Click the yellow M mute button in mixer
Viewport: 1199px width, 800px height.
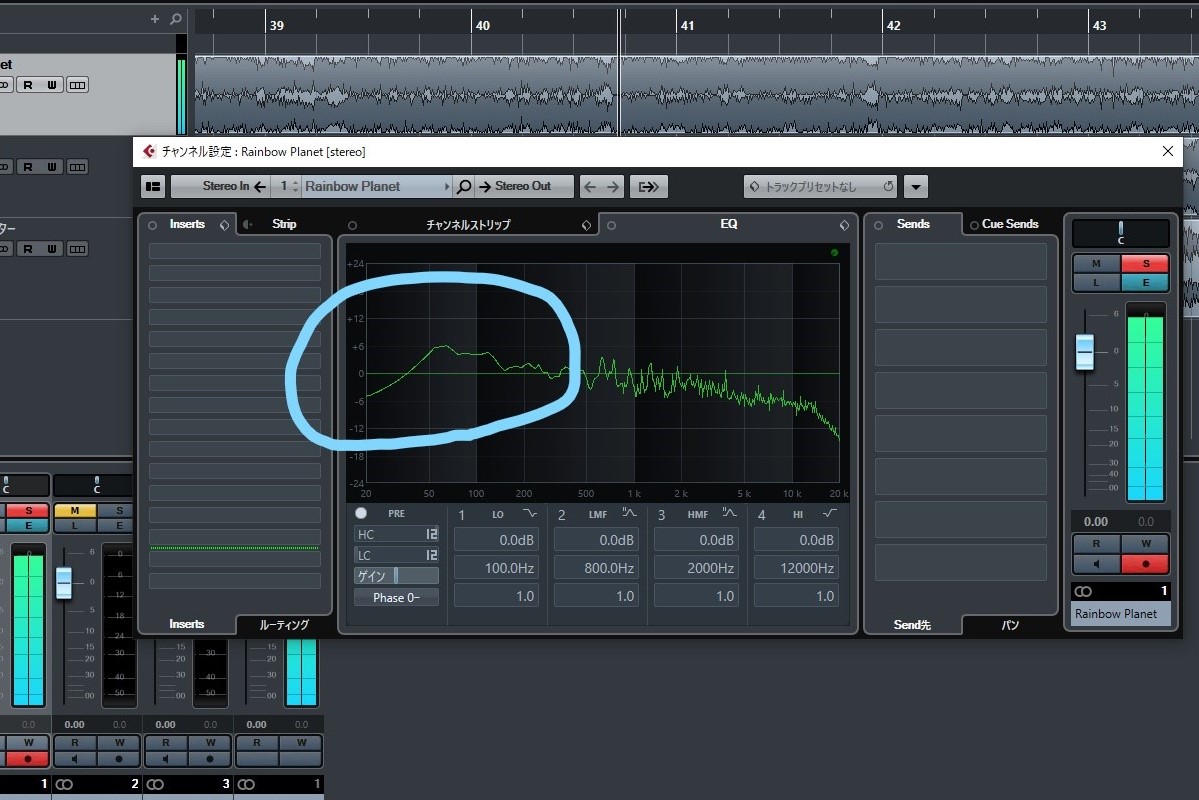point(74,510)
